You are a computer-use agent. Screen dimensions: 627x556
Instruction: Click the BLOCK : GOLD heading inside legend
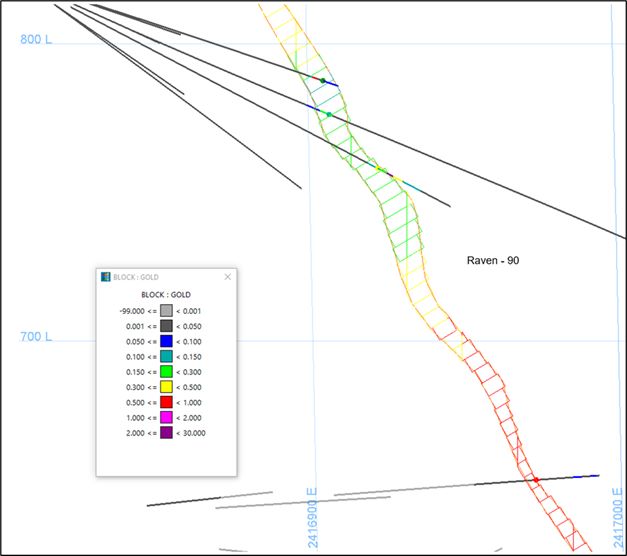tap(165, 294)
